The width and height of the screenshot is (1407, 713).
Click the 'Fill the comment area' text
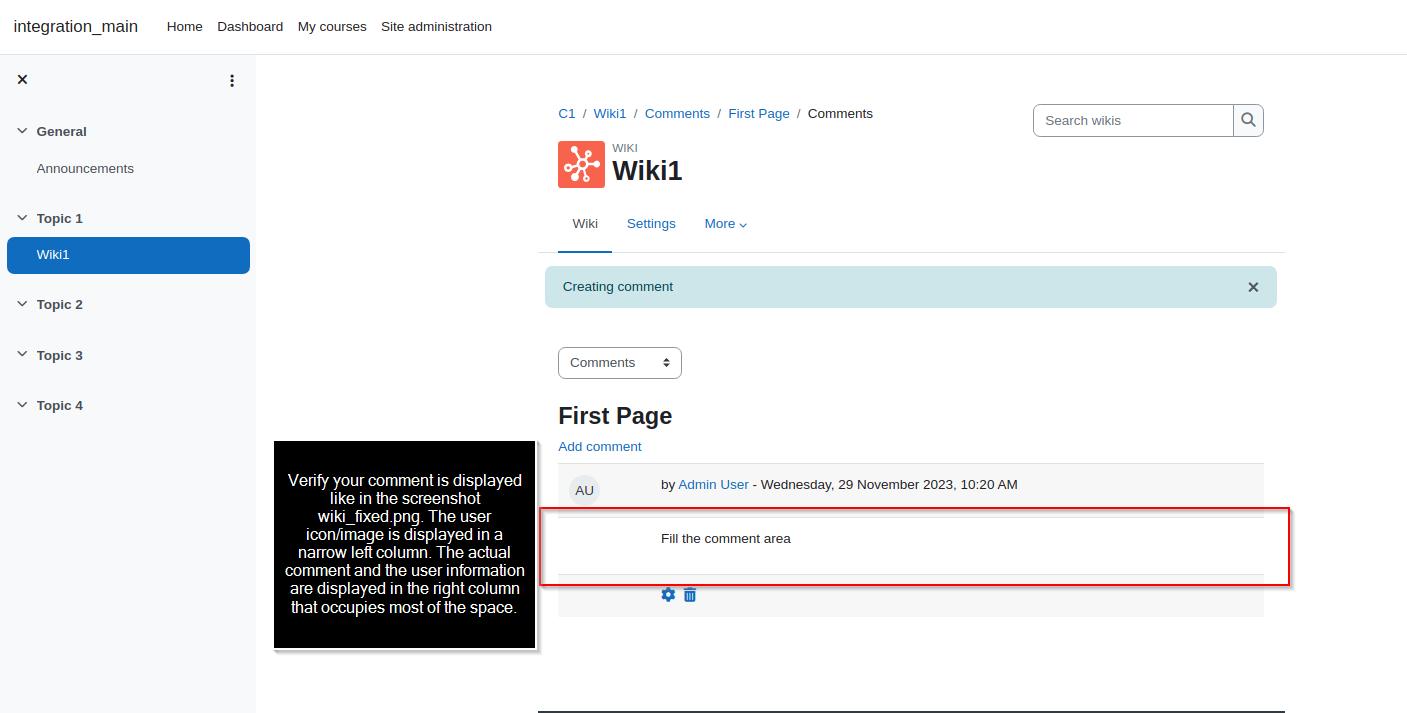pos(726,539)
